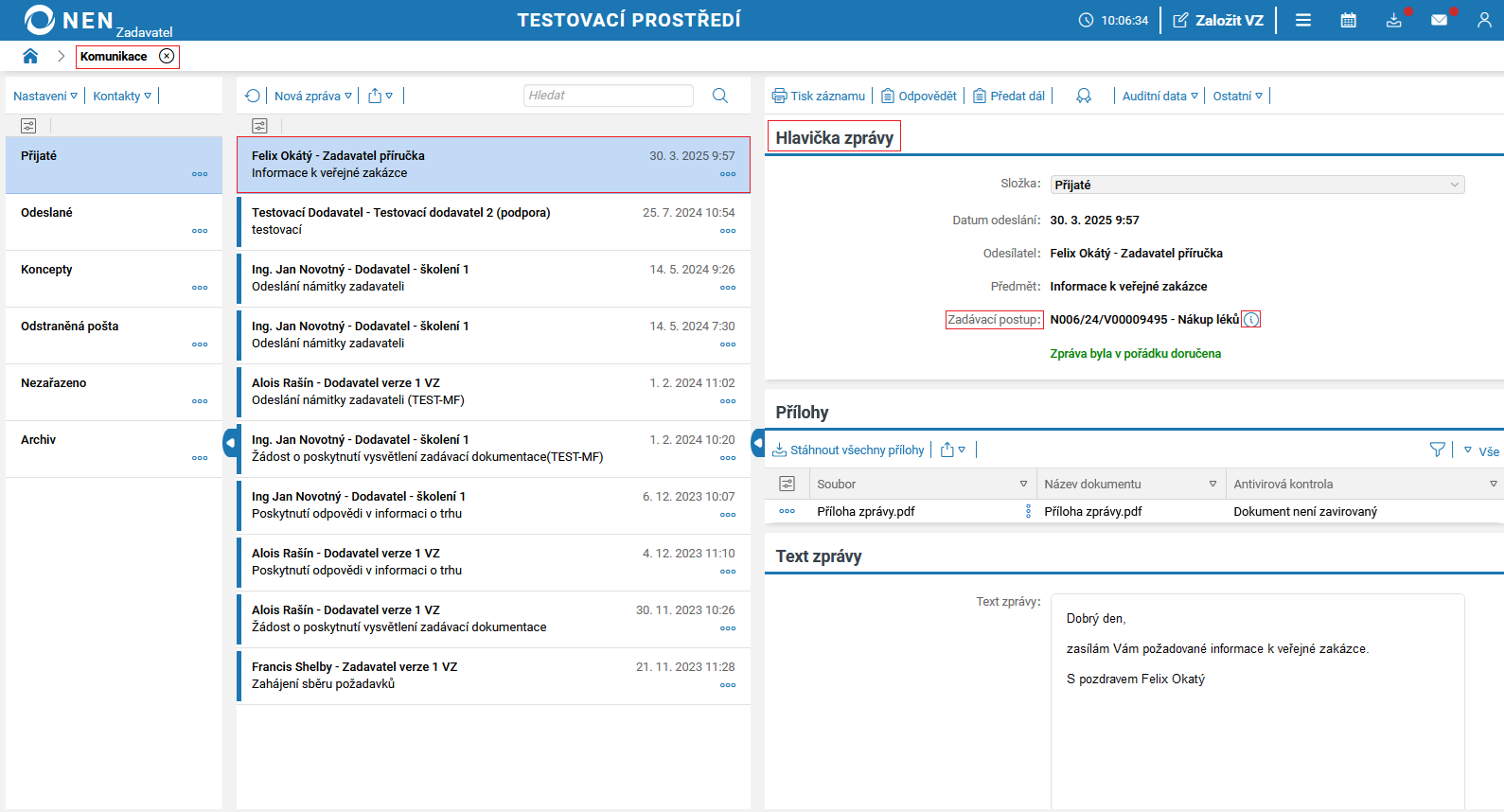Open options dots for Odstraněná pošta folder

(x=200, y=344)
